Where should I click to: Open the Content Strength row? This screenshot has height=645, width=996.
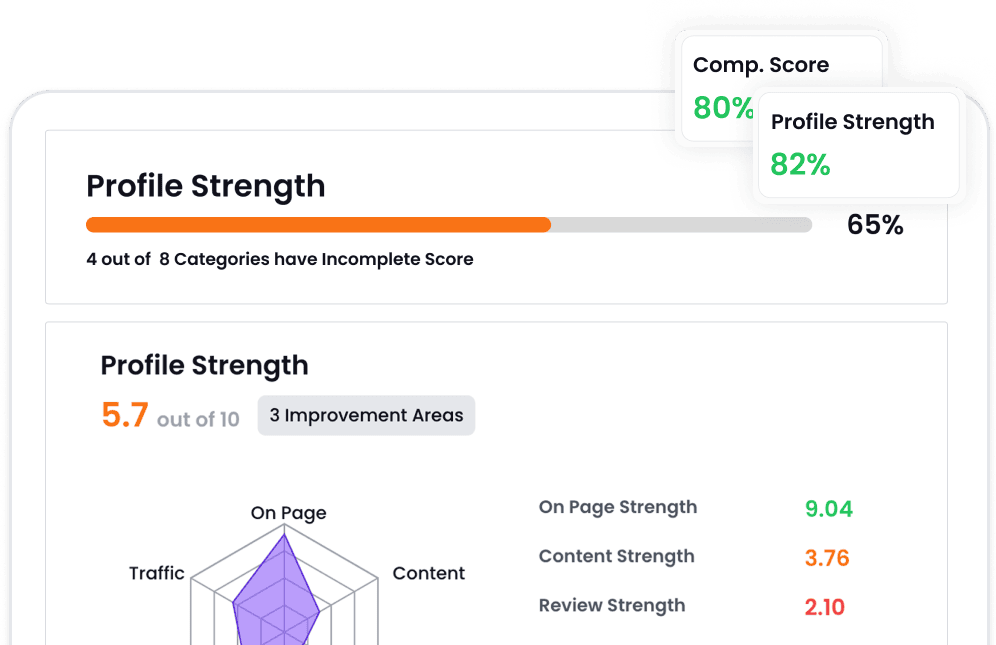point(616,556)
